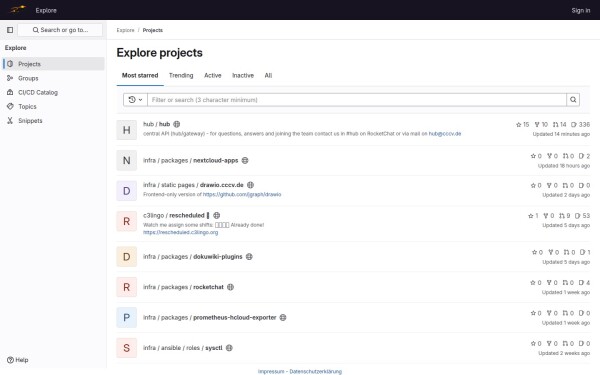The height and width of the screenshot is (375, 600).
Task: Click forks count 10 of hub
Action: coord(541,124)
